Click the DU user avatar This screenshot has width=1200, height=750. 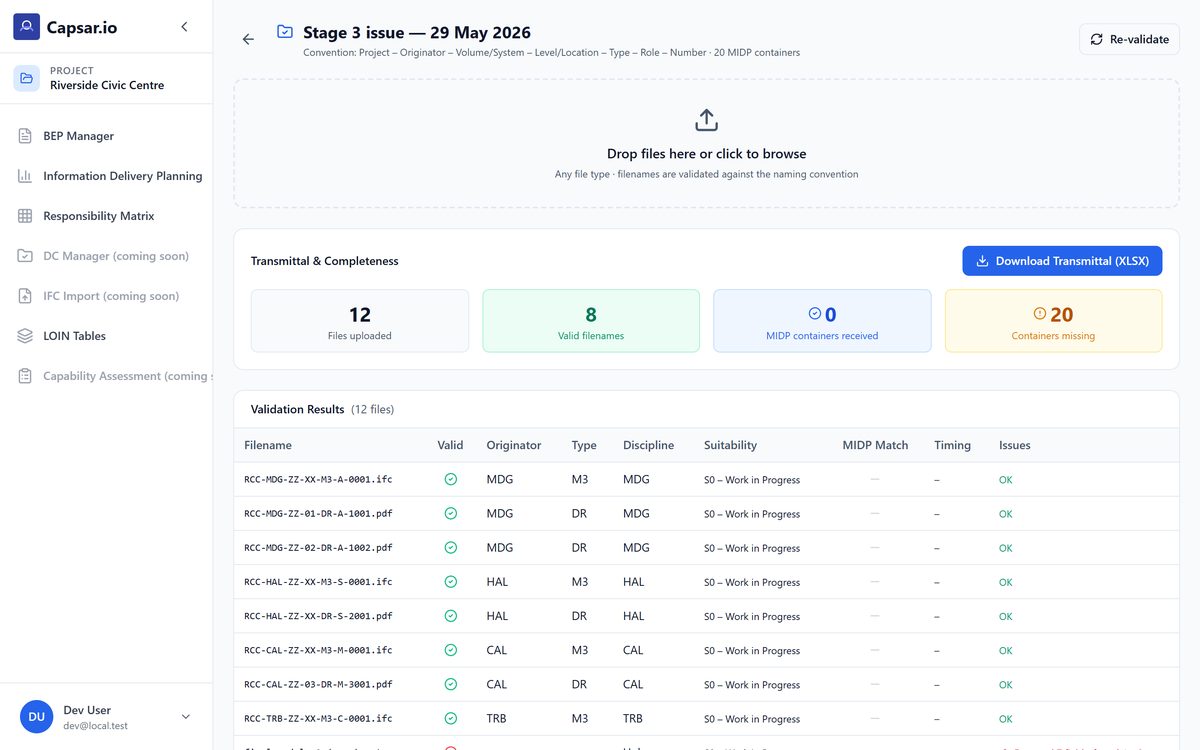point(36,716)
